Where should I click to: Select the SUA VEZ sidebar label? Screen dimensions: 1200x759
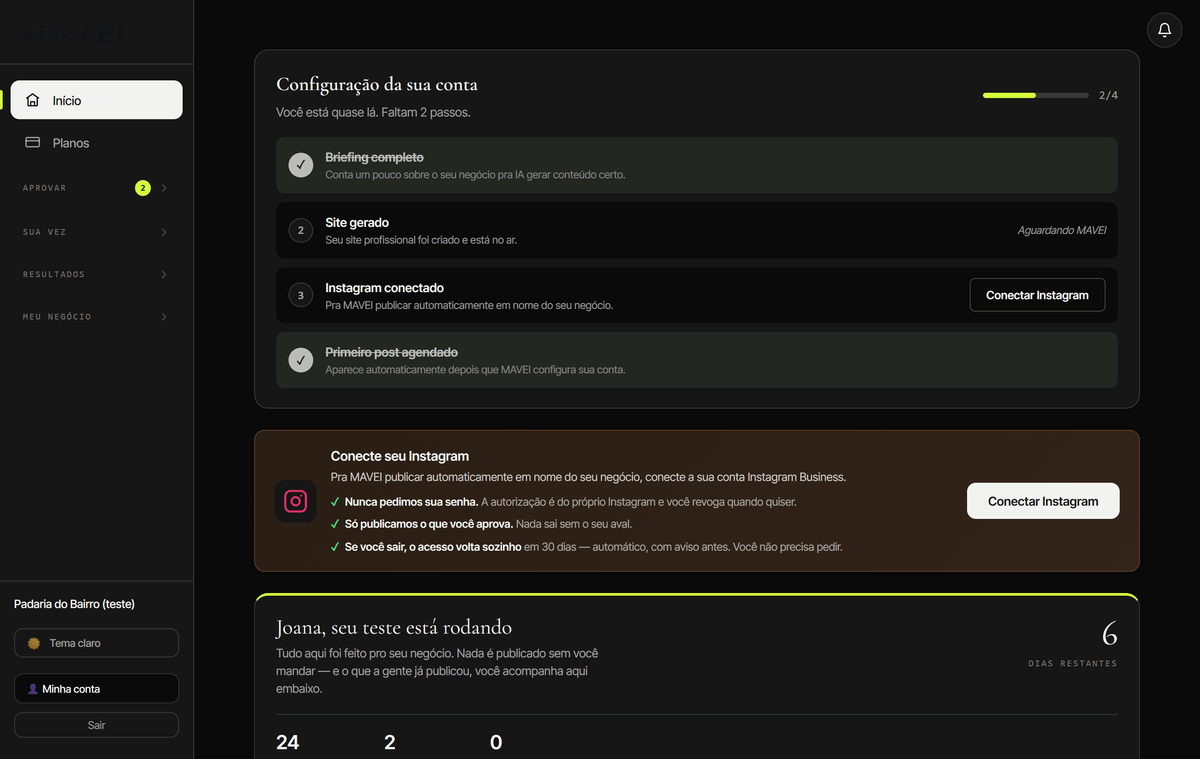point(44,232)
